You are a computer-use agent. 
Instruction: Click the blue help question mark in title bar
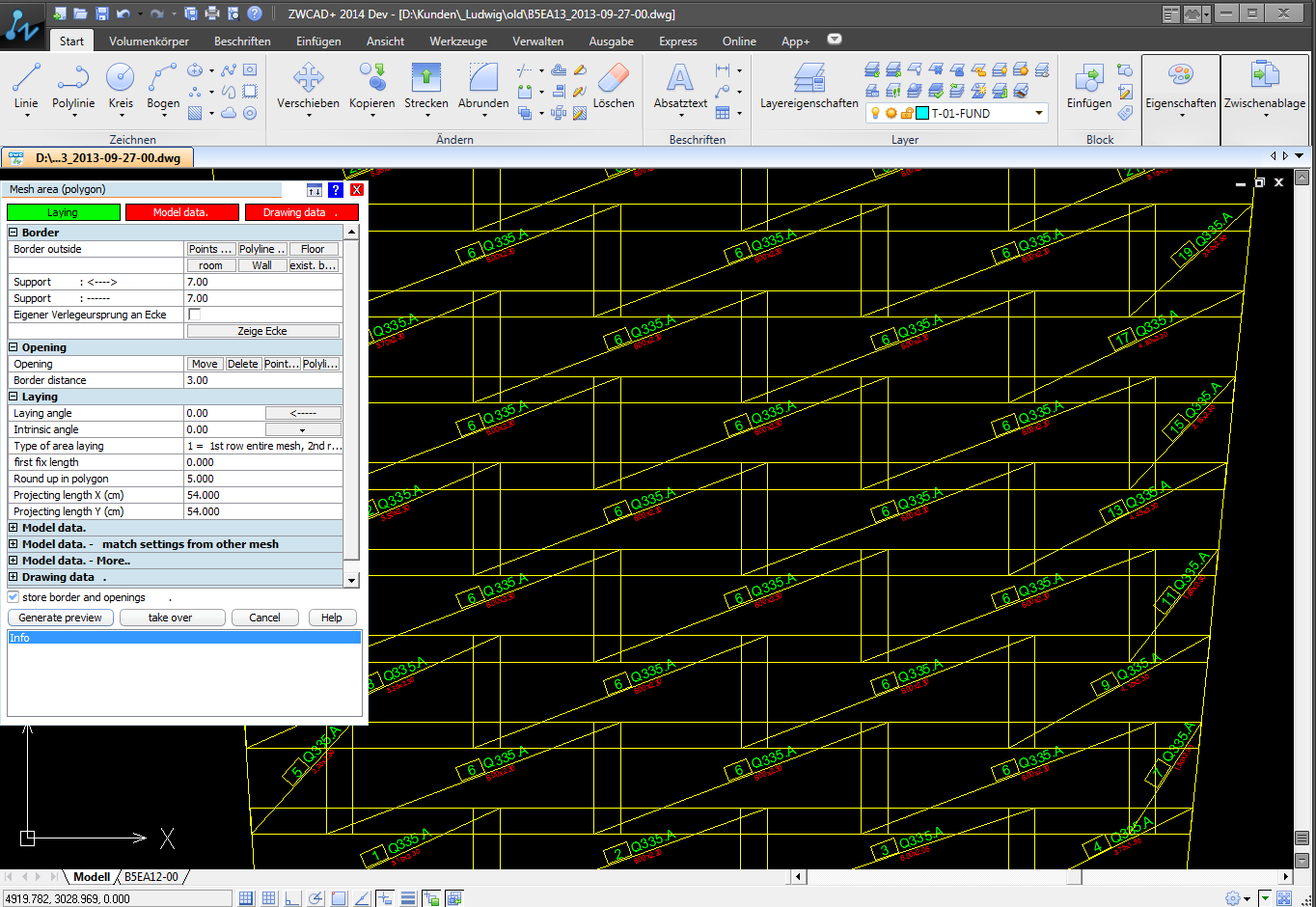coord(255,14)
